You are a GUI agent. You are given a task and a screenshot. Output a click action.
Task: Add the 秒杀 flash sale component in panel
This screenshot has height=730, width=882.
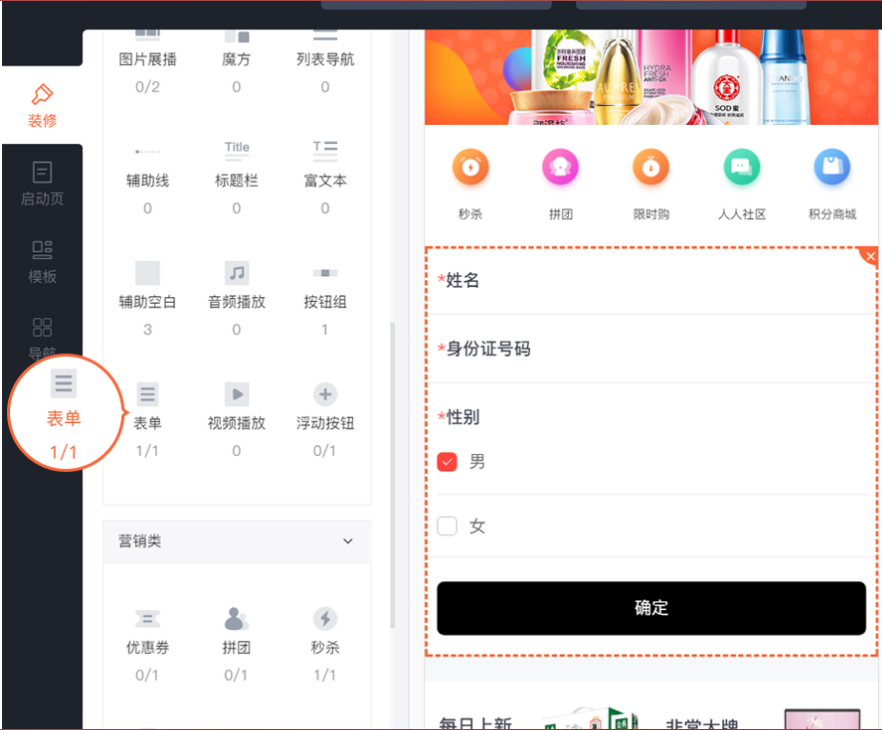tap(325, 647)
